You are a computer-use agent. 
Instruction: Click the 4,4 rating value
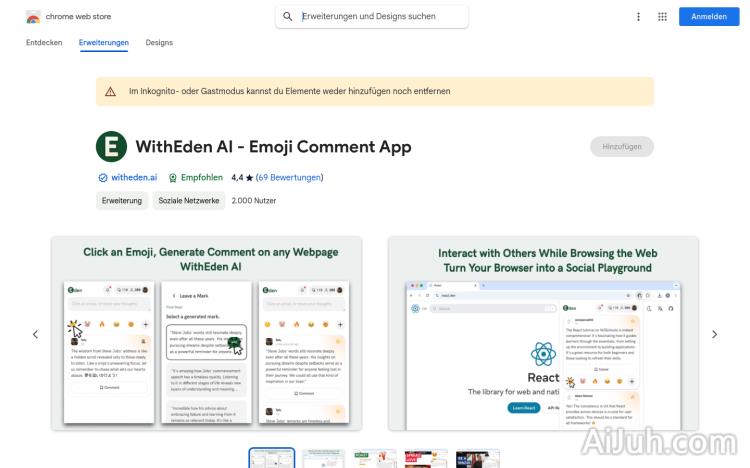pyautogui.click(x=237, y=178)
